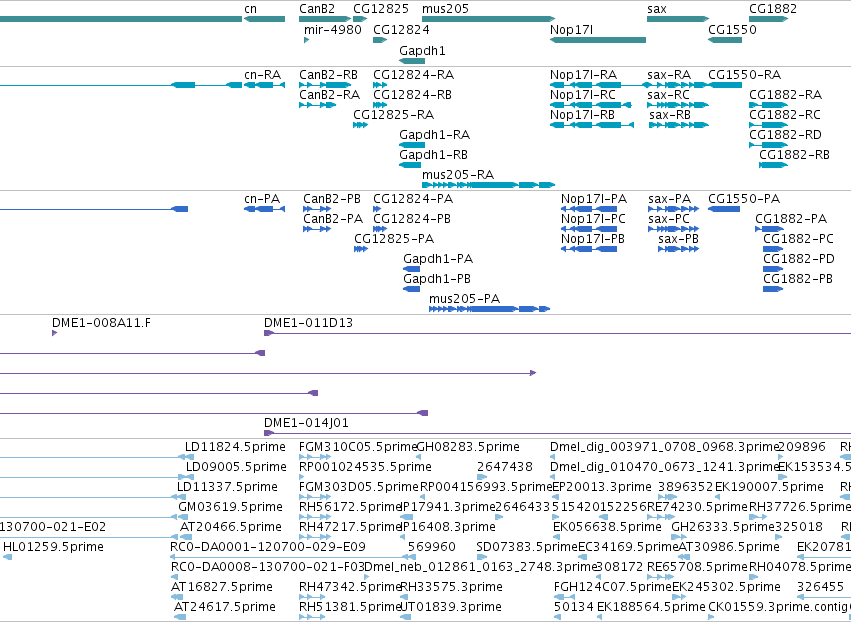The height and width of the screenshot is (622, 851).
Task: Select GH26333.5prime label
Action: pos(723,527)
